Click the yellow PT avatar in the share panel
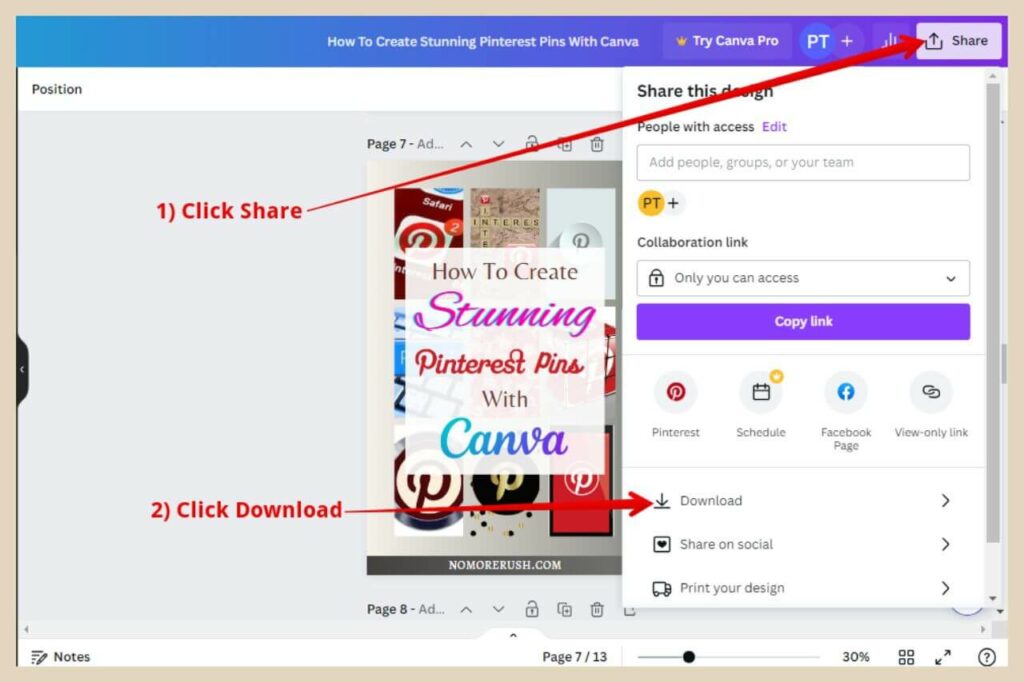Image resolution: width=1024 pixels, height=682 pixels. [x=651, y=203]
